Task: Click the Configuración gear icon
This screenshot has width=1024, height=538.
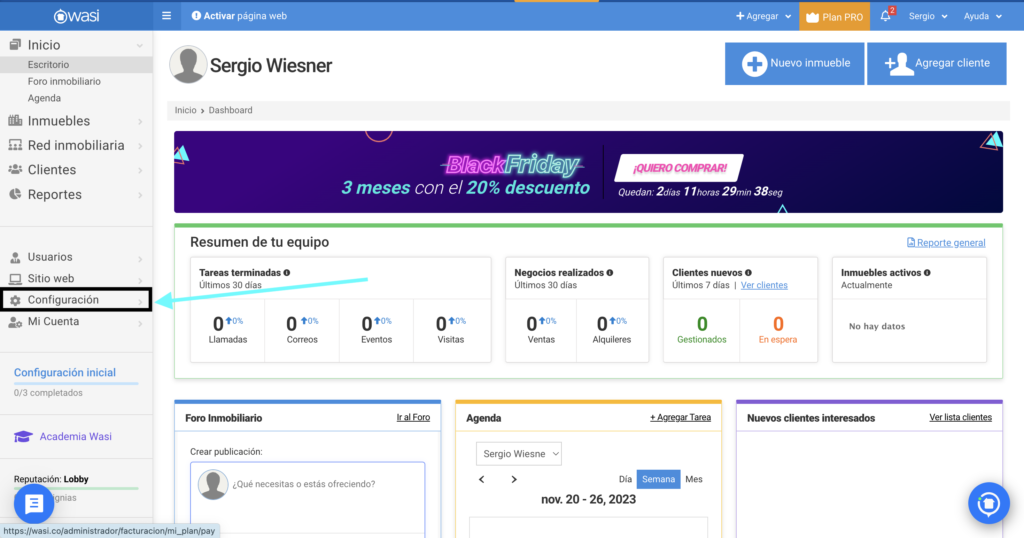Action: point(15,300)
